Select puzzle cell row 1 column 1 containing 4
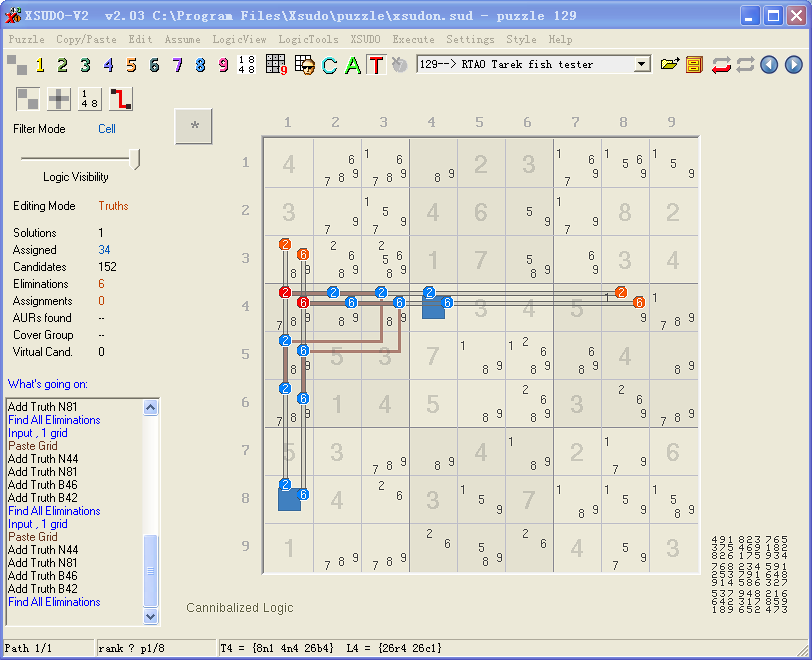 (289, 164)
